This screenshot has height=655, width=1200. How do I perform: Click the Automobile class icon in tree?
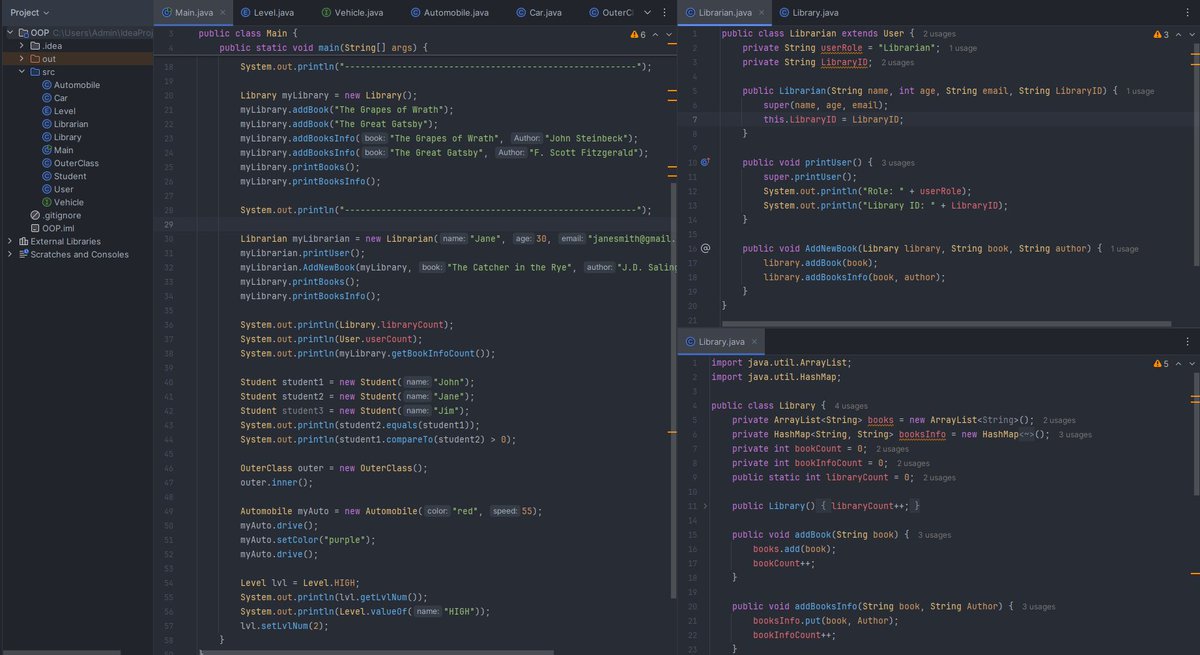click(x=46, y=85)
